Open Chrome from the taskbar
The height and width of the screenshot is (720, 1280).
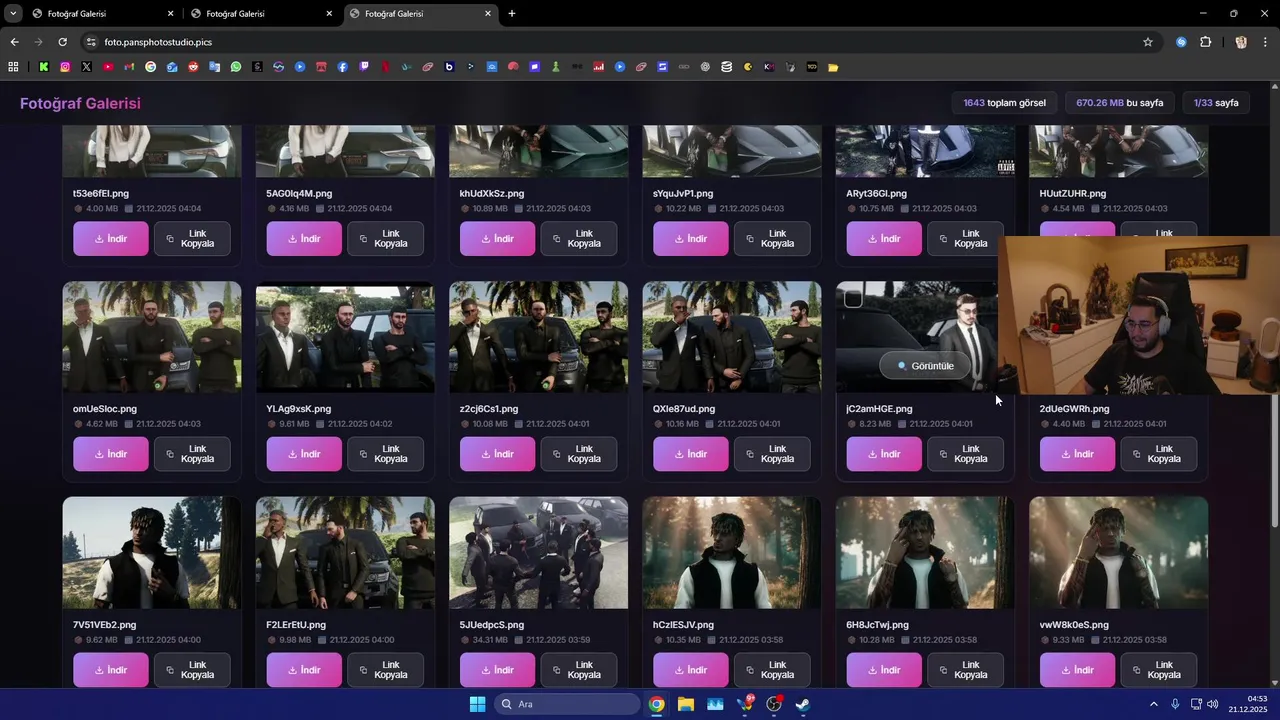[656, 704]
